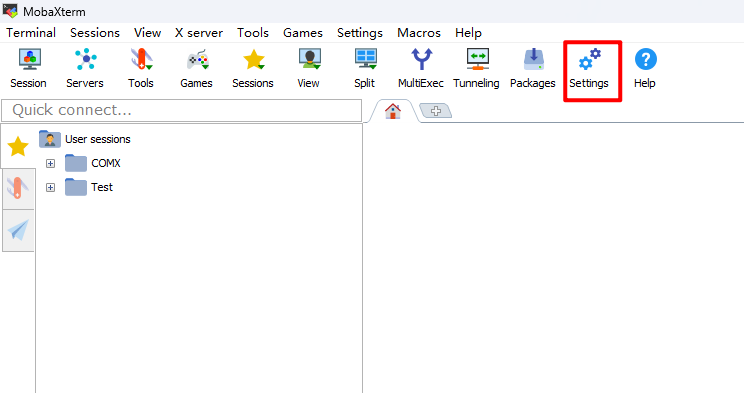Click the Sessions star toolbar icon
This screenshot has height=393, width=744.
[x=253, y=69]
